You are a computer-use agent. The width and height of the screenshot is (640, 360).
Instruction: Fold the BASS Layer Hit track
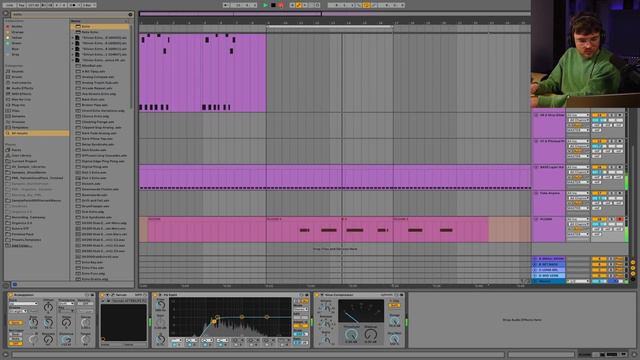click(x=536, y=167)
